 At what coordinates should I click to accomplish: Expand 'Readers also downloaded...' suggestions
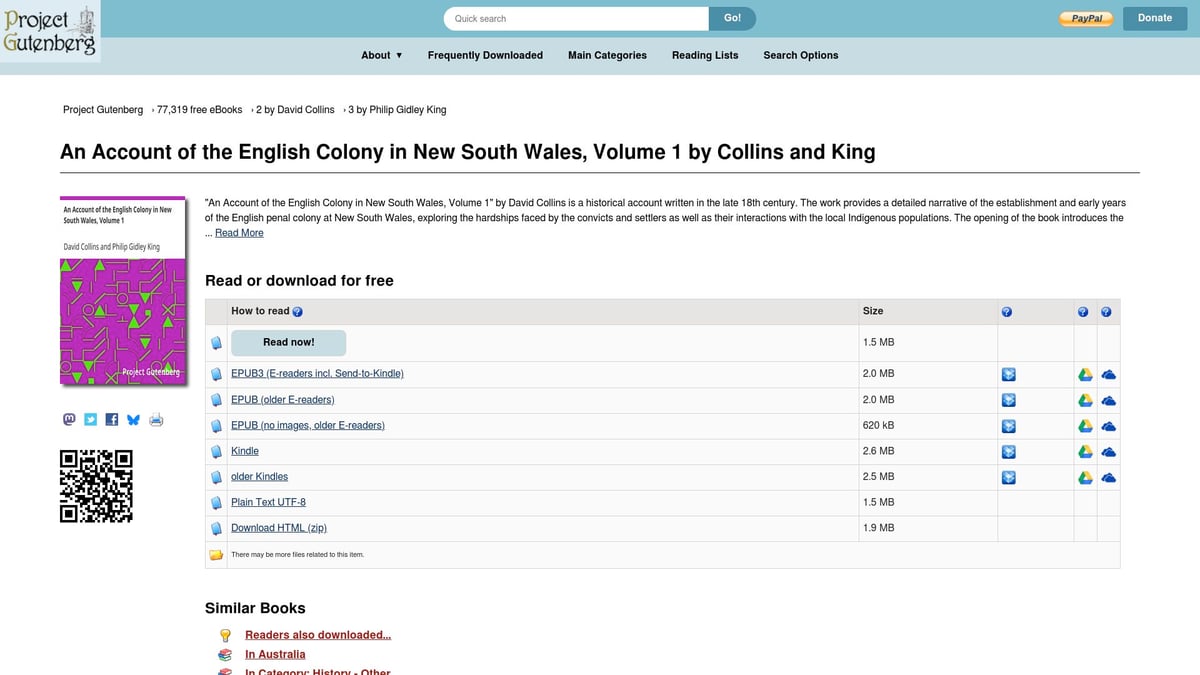pos(318,634)
